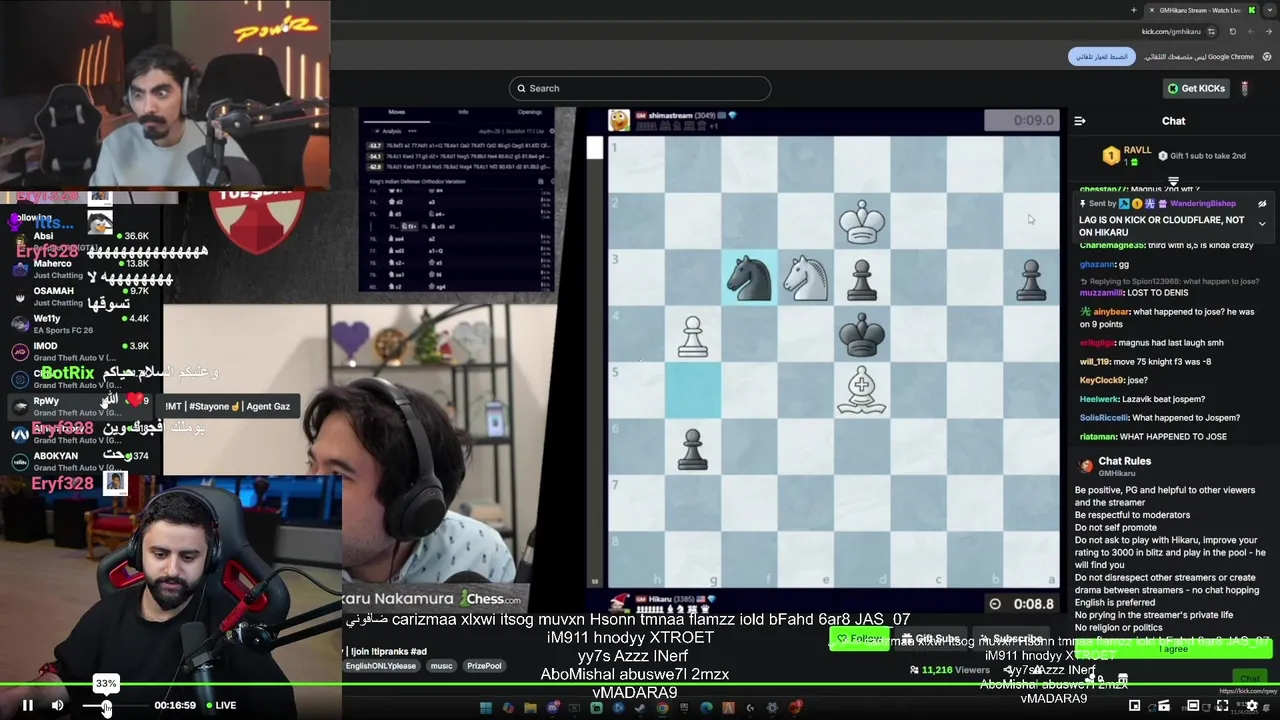The image size is (1280, 720).
Task: Click the Get KICKs button
Action: pos(1196,88)
